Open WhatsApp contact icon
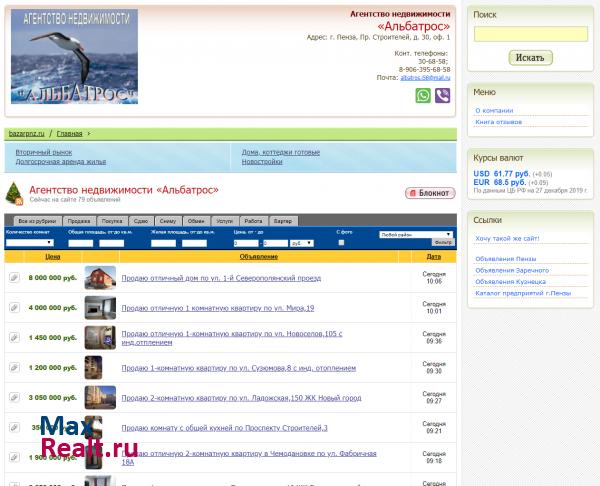The height and width of the screenshot is (486, 600). click(x=423, y=95)
